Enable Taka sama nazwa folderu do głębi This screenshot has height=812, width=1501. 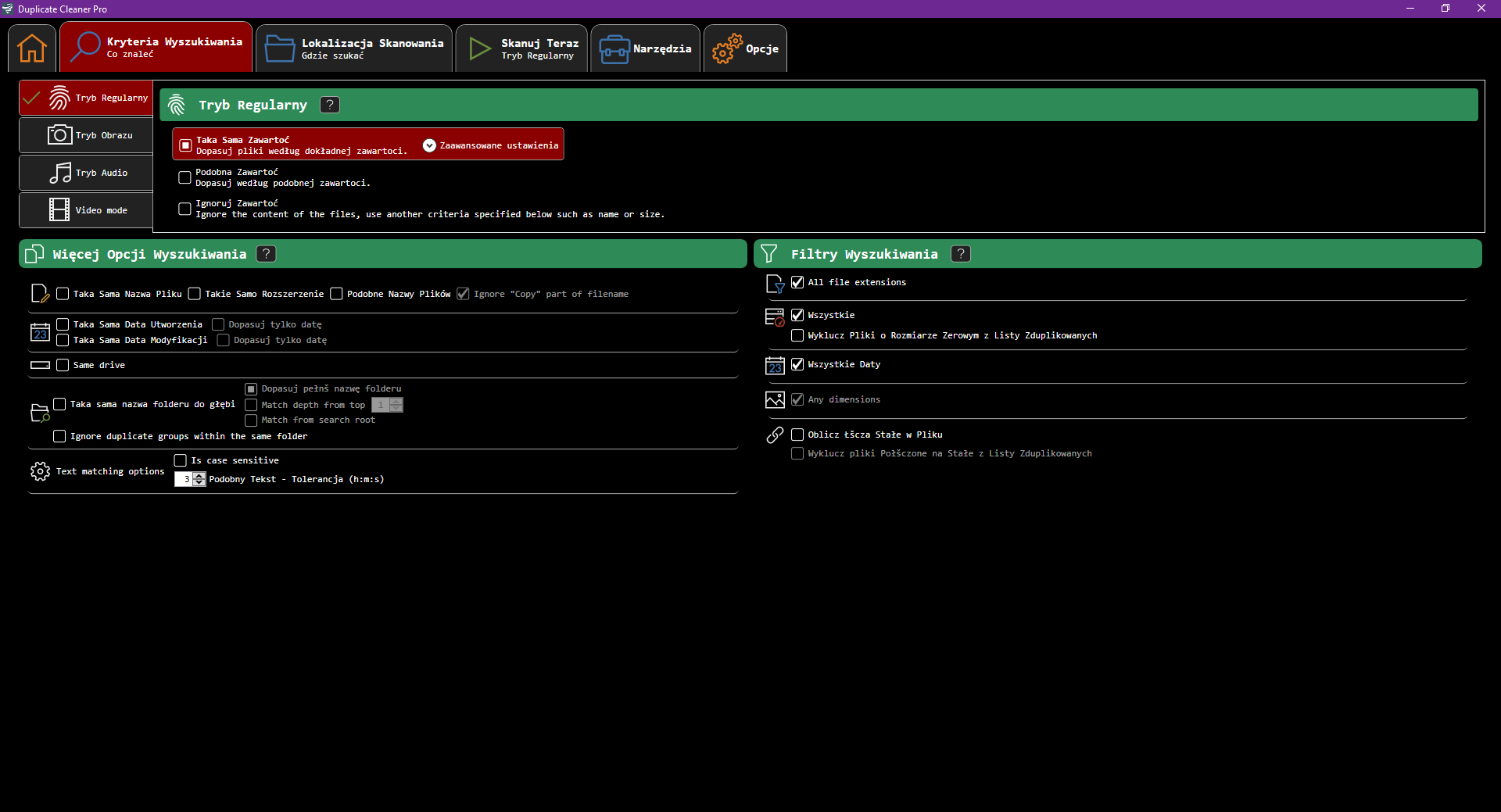pos(59,404)
